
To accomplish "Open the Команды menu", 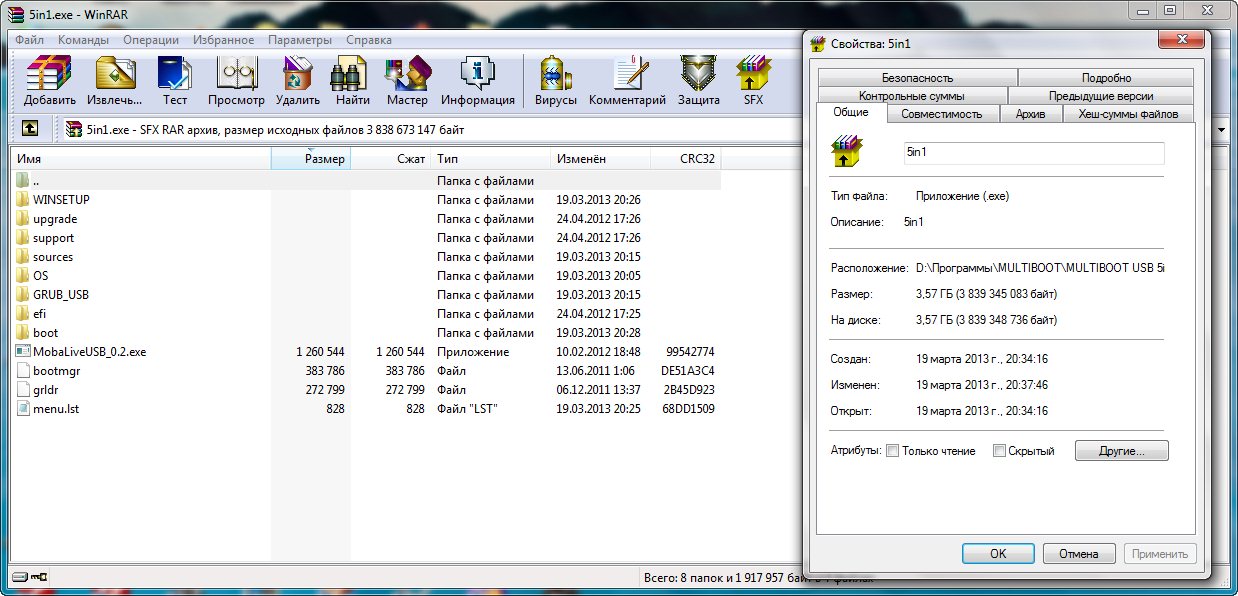I will click(83, 40).
